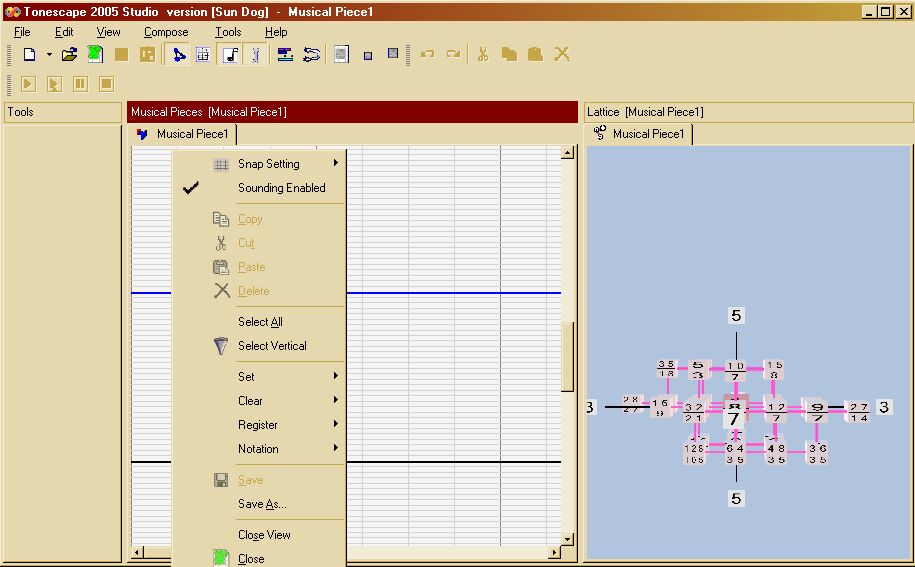Select the 27/14 node in the lattice
915x567 pixels.
tap(858, 412)
